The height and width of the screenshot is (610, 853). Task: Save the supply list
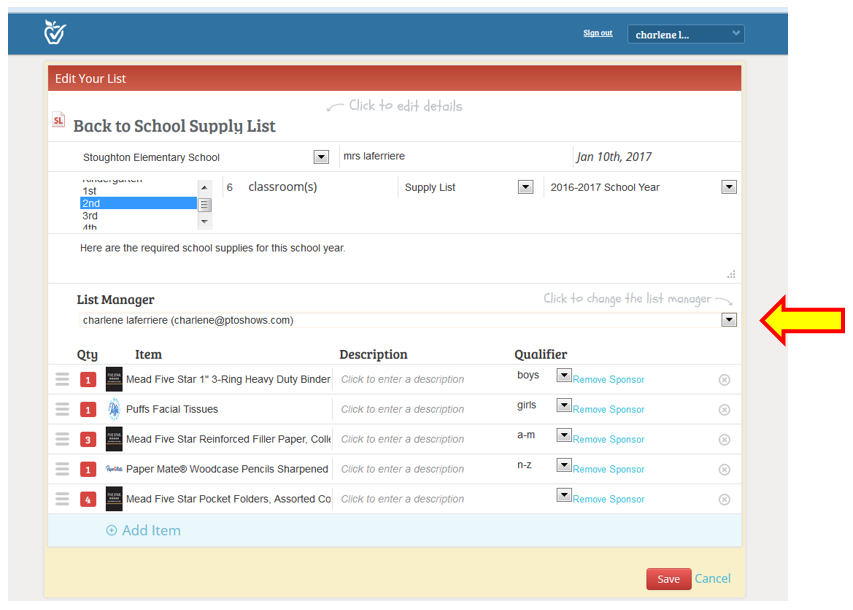(x=669, y=579)
